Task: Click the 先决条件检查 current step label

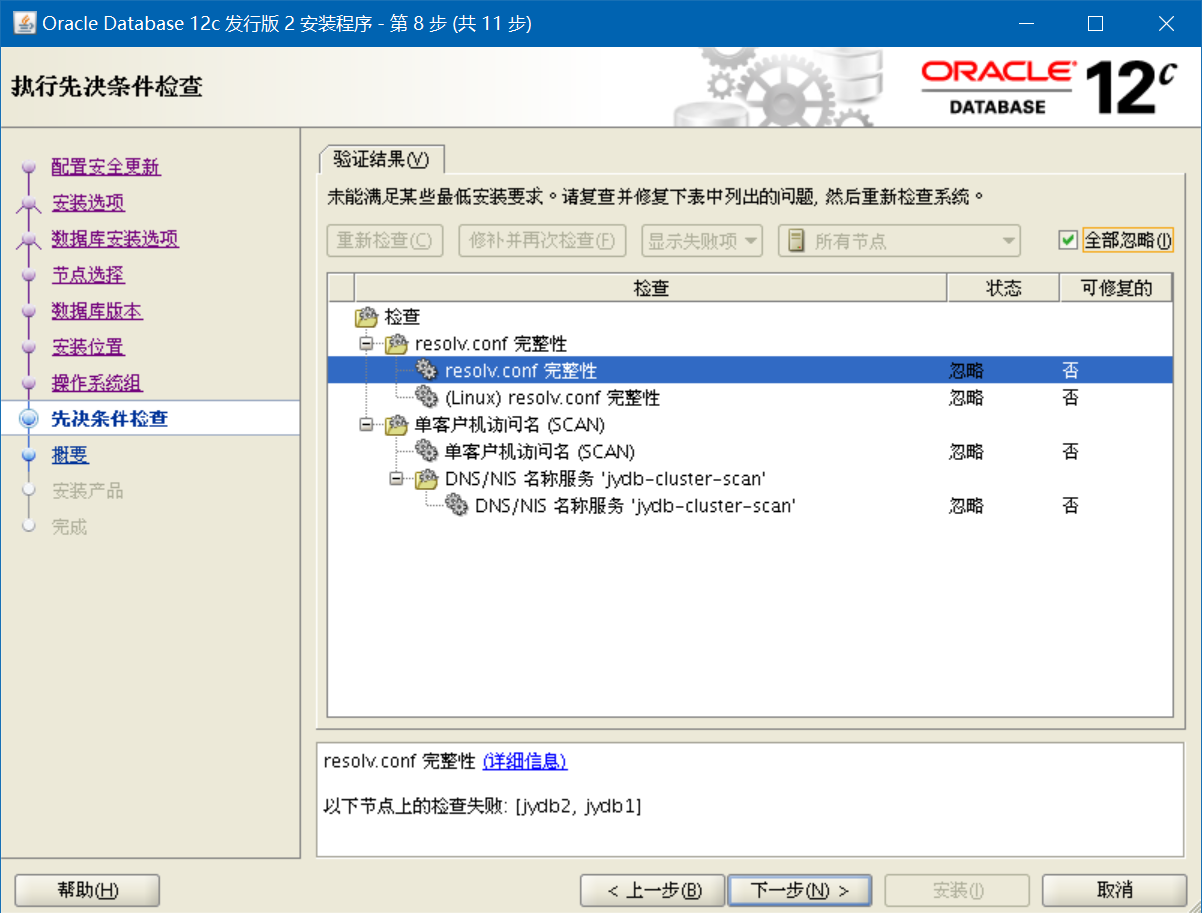Action: (x=109, y=419)
